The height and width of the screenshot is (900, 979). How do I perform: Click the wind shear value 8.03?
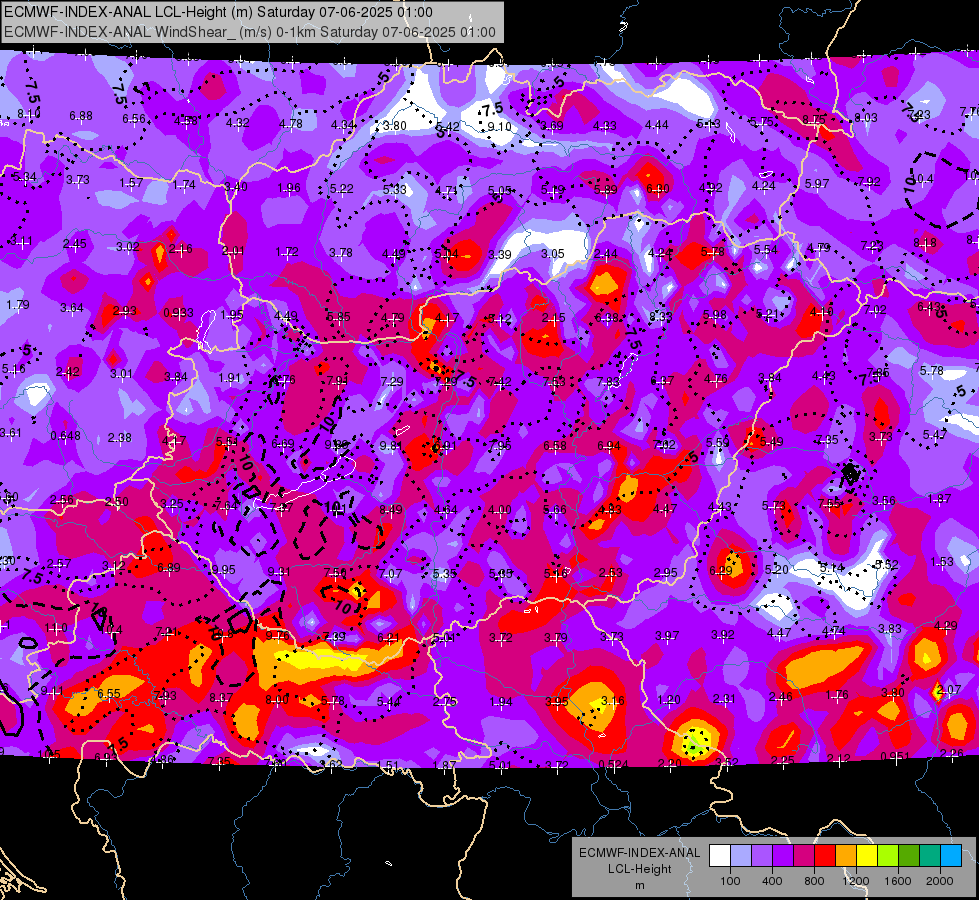[x=866, y=117]
